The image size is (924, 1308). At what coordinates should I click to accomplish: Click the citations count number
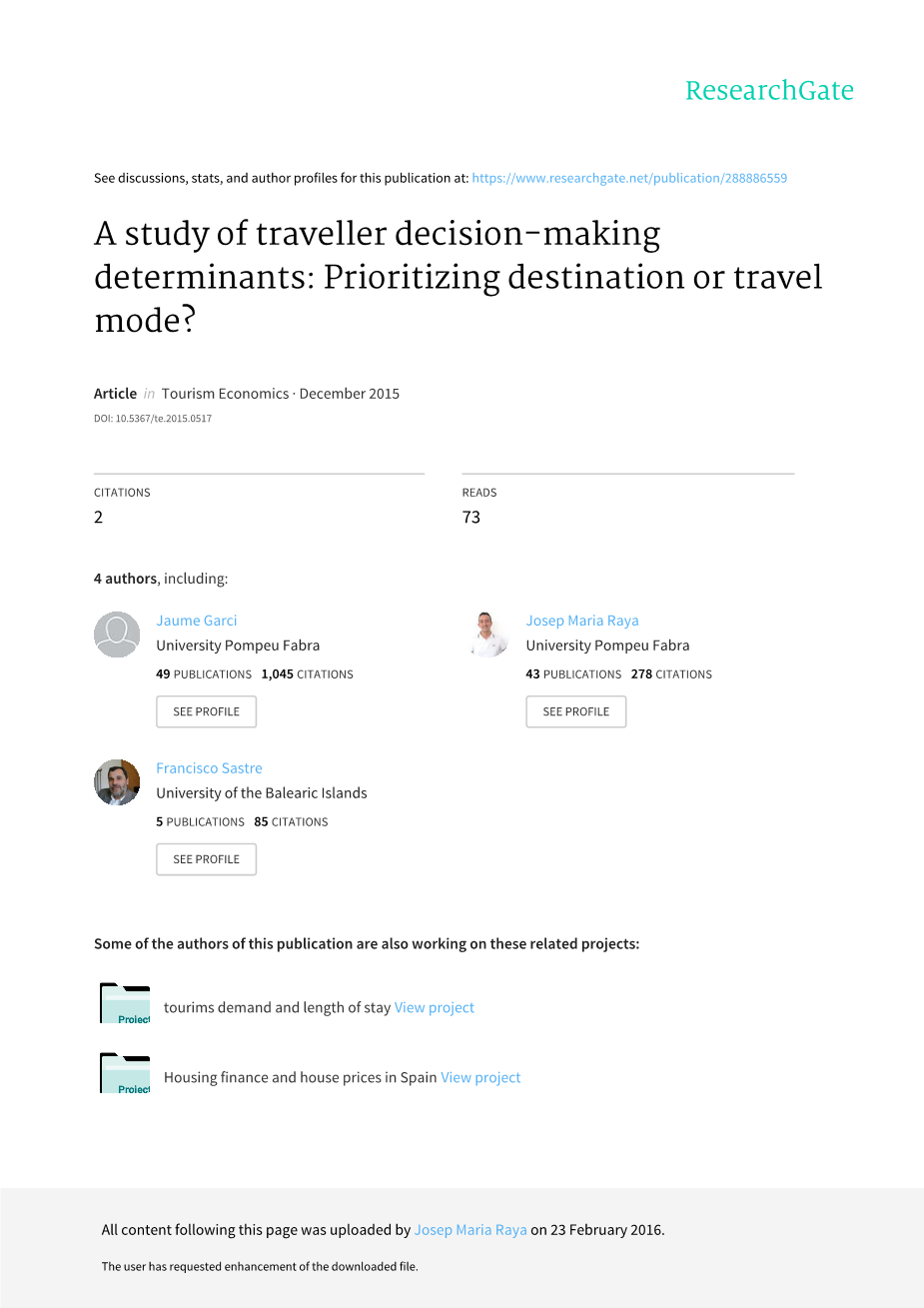click(99, 517)
